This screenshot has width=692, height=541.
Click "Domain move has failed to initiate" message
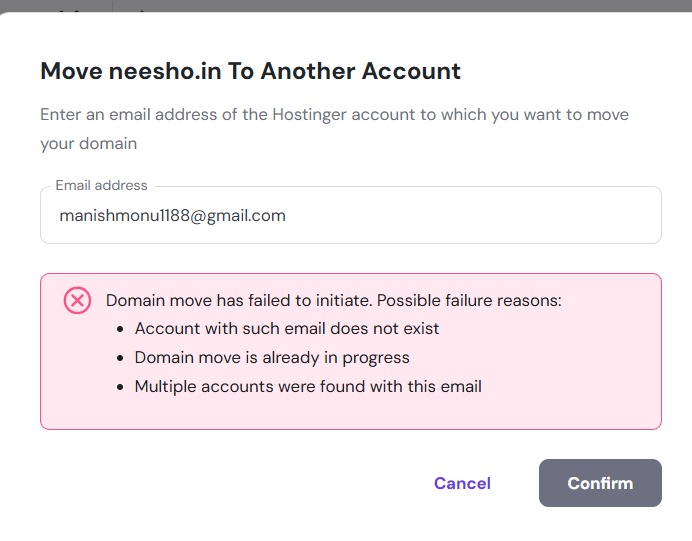[237, 300]
